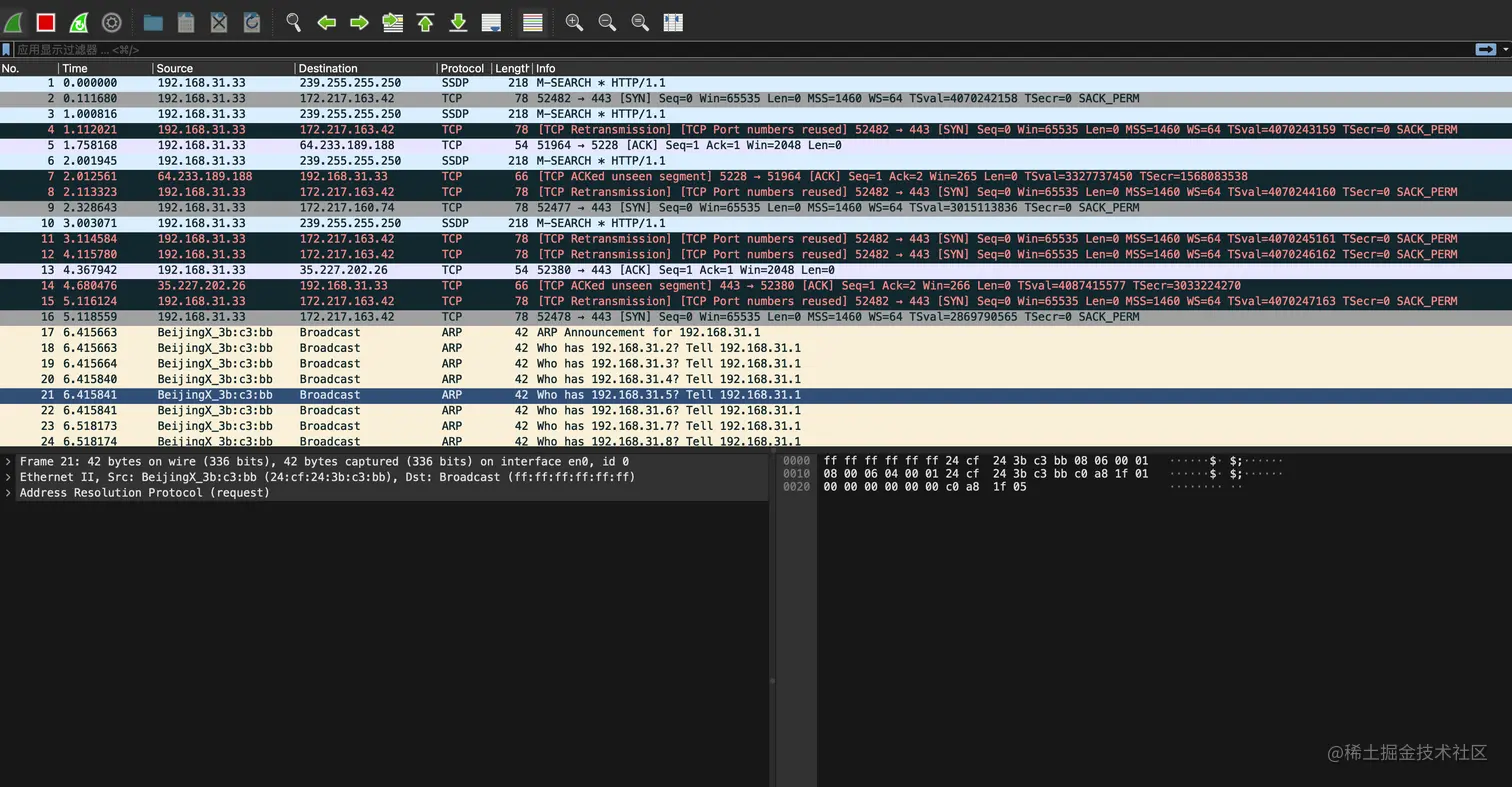The width and height of the screenshot is (1512, 787).
Task: Go forward in packet history
Action: [x=359, y=22]
